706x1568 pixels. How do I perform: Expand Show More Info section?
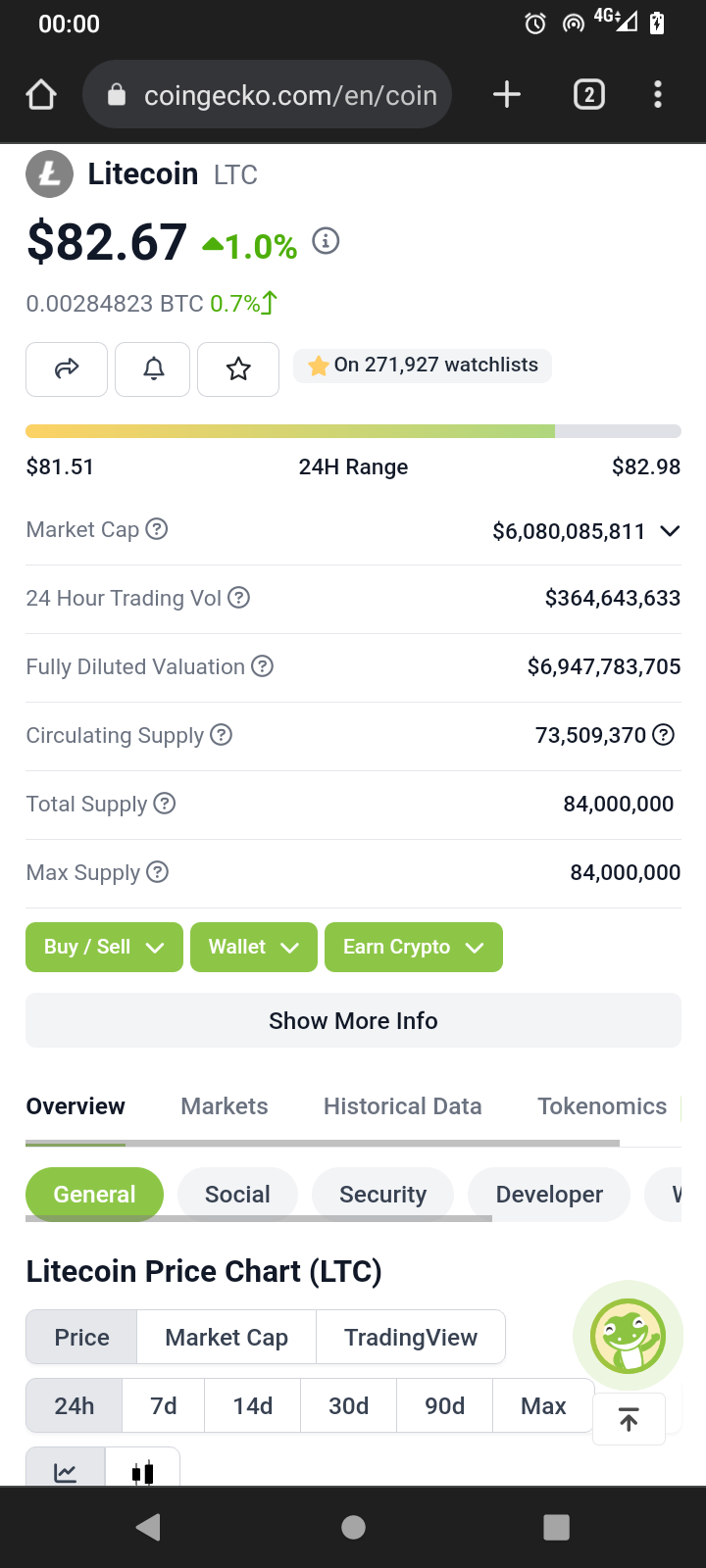click(353, 1020)
